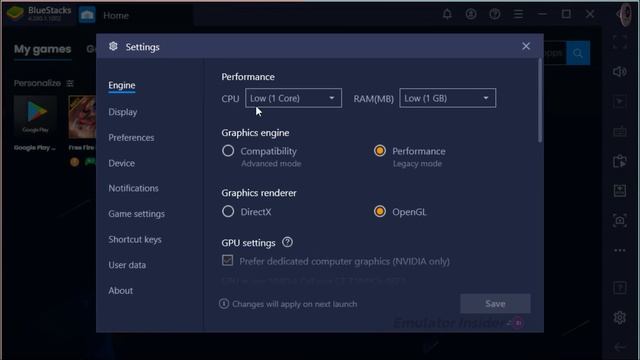The height and width of the screenshot is (360, 640).
Task: Click the Settings dialog scrollbar
Action: click(x=540, y=100)
